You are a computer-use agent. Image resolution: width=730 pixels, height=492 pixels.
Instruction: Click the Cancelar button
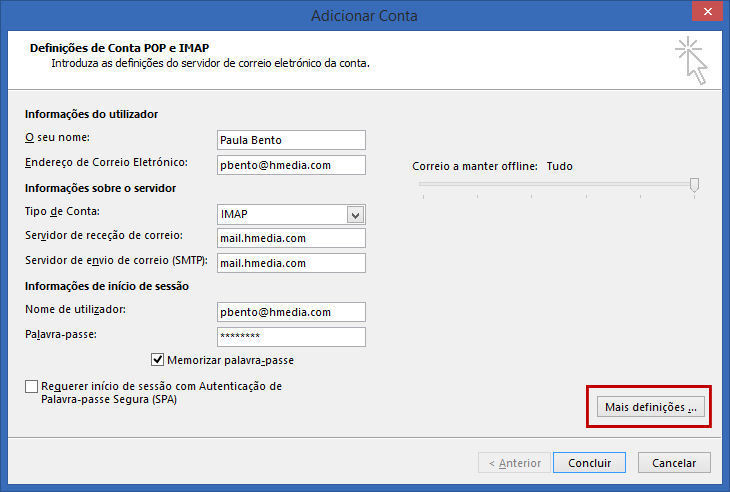[674, 463]
